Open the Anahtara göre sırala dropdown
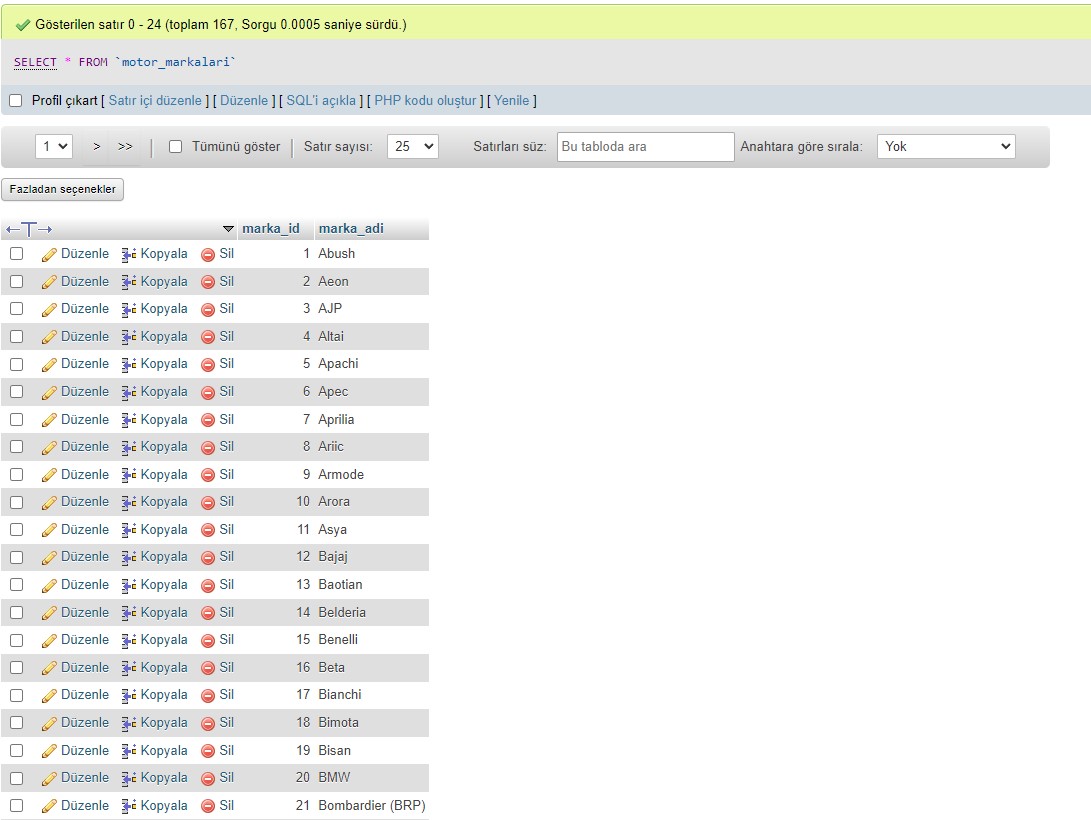1091x820 pixels. (x=946, y=147)
